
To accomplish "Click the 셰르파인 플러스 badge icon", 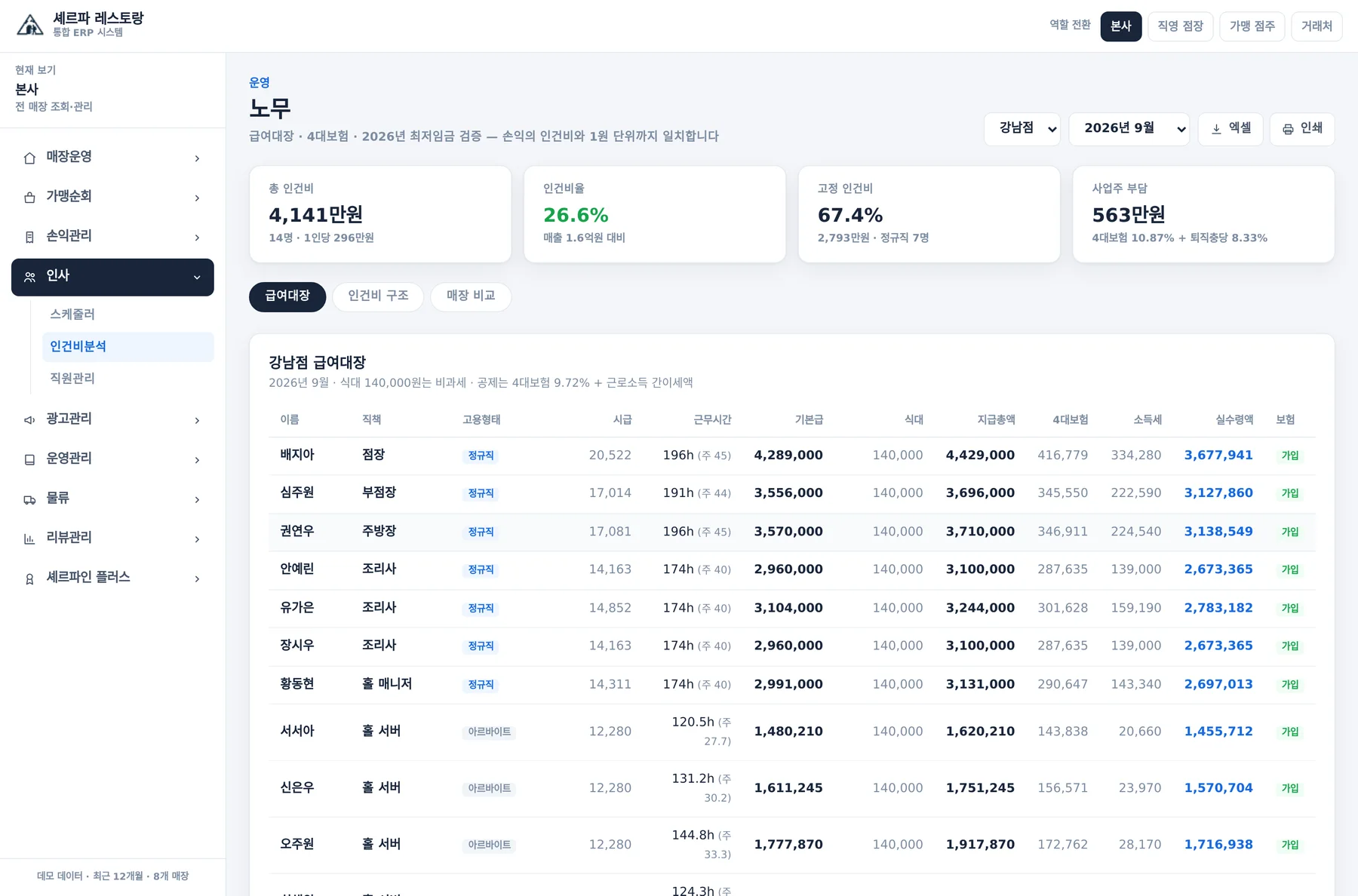I will pos(29,579).
